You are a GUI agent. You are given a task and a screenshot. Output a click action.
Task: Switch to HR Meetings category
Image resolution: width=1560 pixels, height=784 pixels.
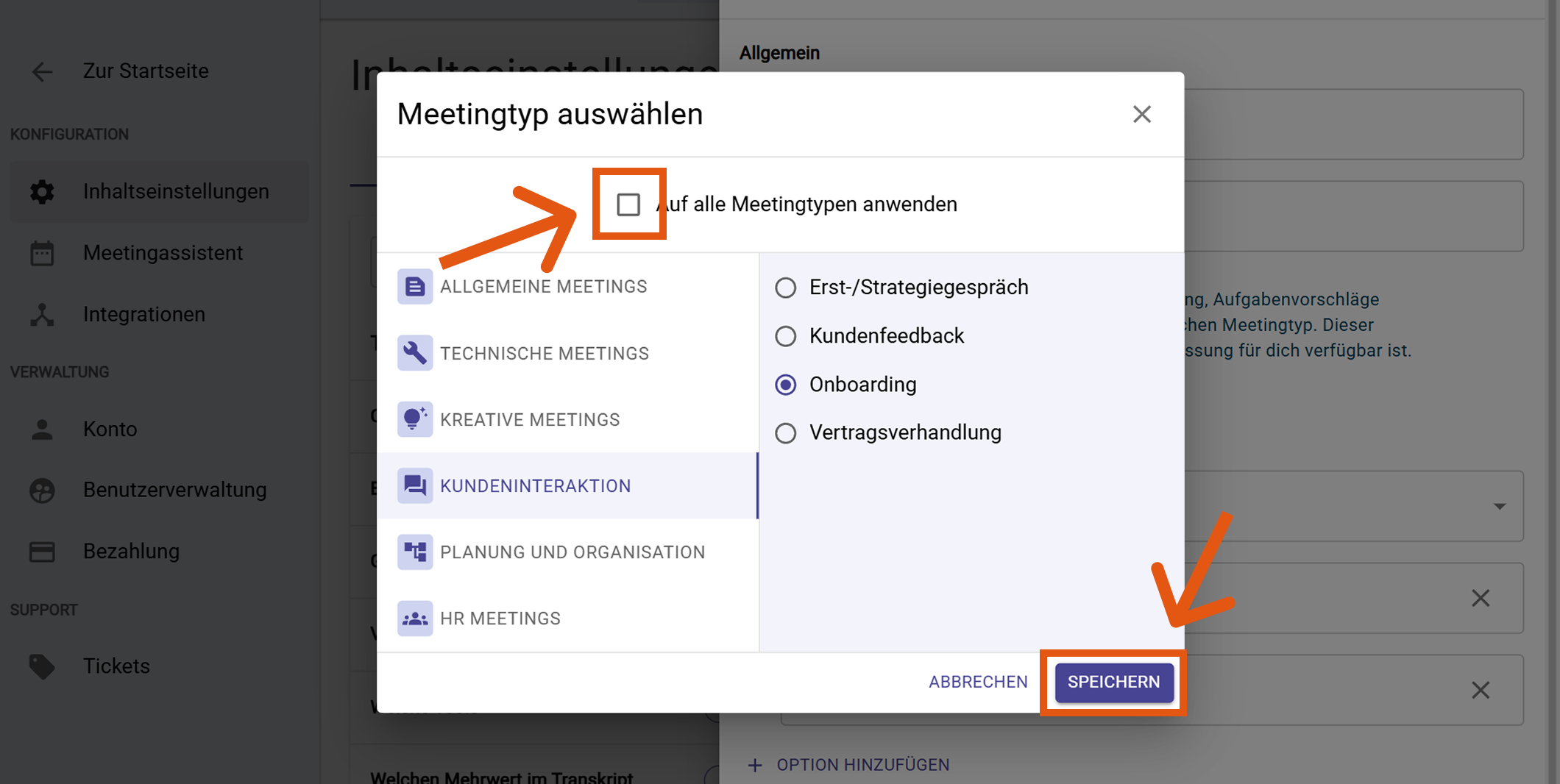(x=500, y=619)
